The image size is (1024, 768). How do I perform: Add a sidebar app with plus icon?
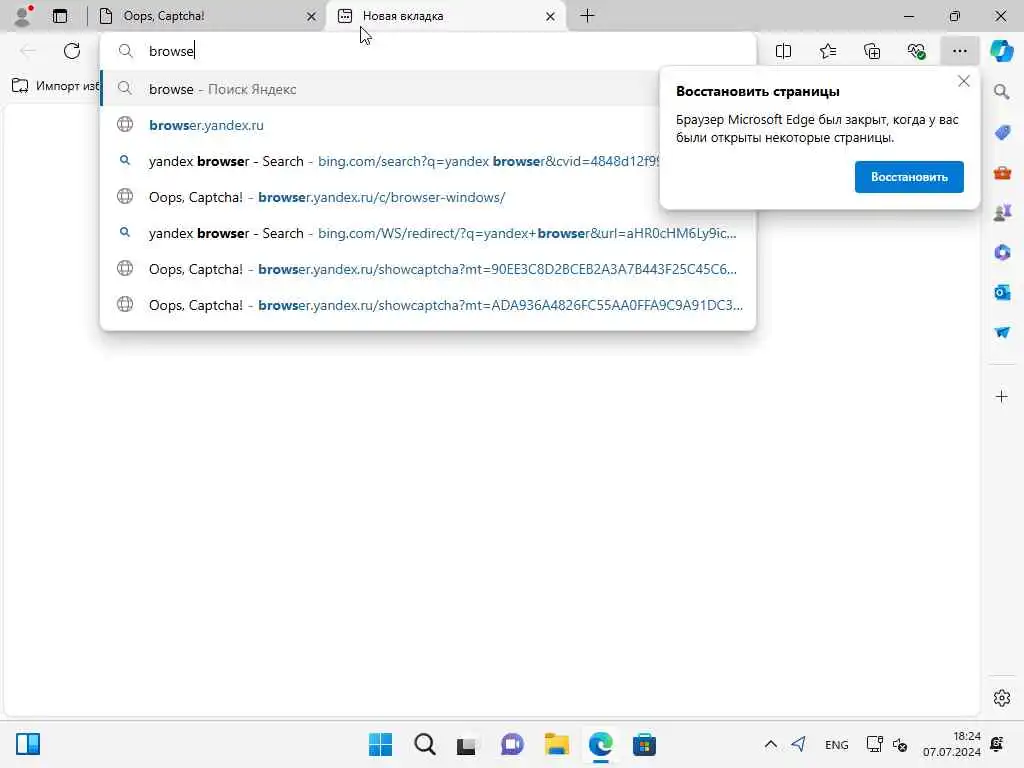pos(1002,396)
